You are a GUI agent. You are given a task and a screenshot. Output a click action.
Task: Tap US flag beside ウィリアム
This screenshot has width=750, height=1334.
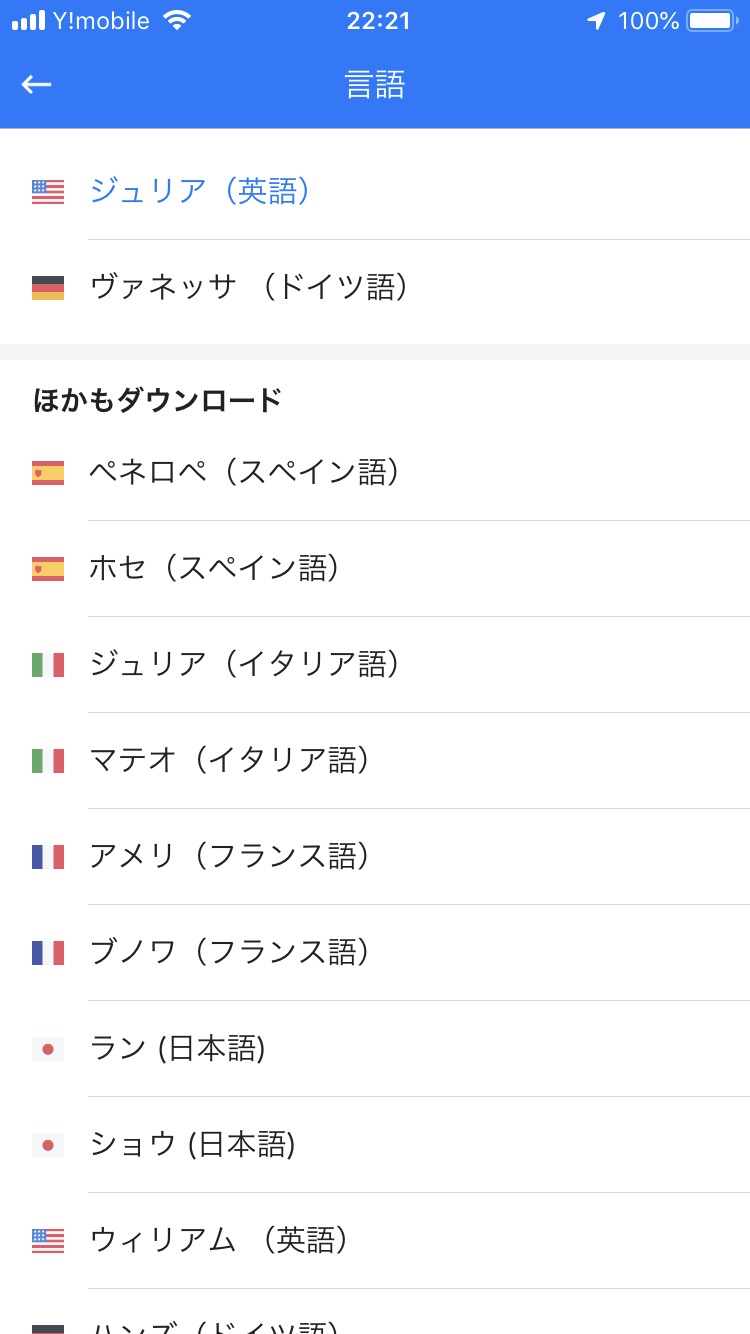tap(48, 1241)
